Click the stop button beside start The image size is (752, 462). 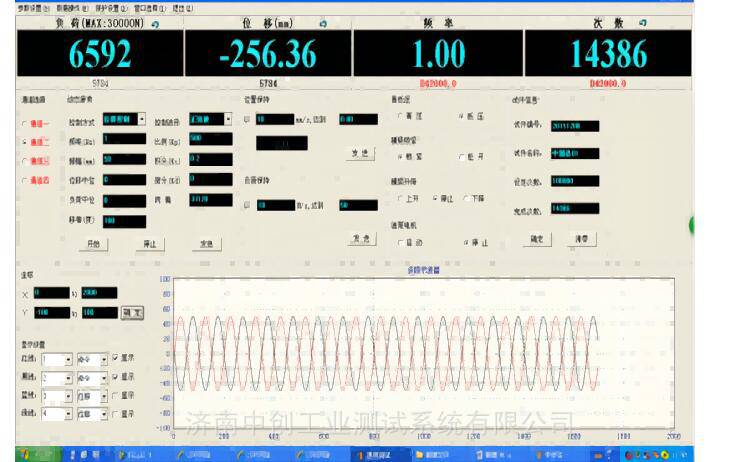[150, 244]
